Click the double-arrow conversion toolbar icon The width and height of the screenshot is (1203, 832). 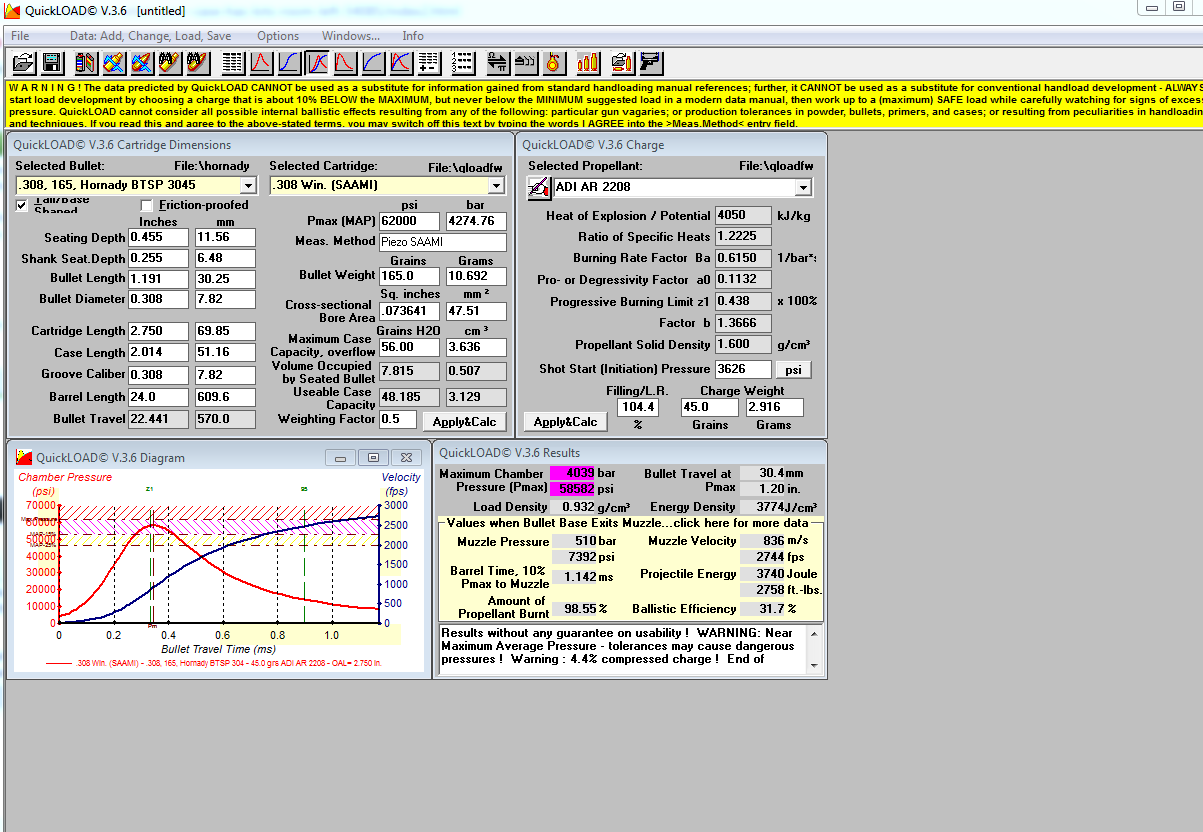click(x=498, y=63)
